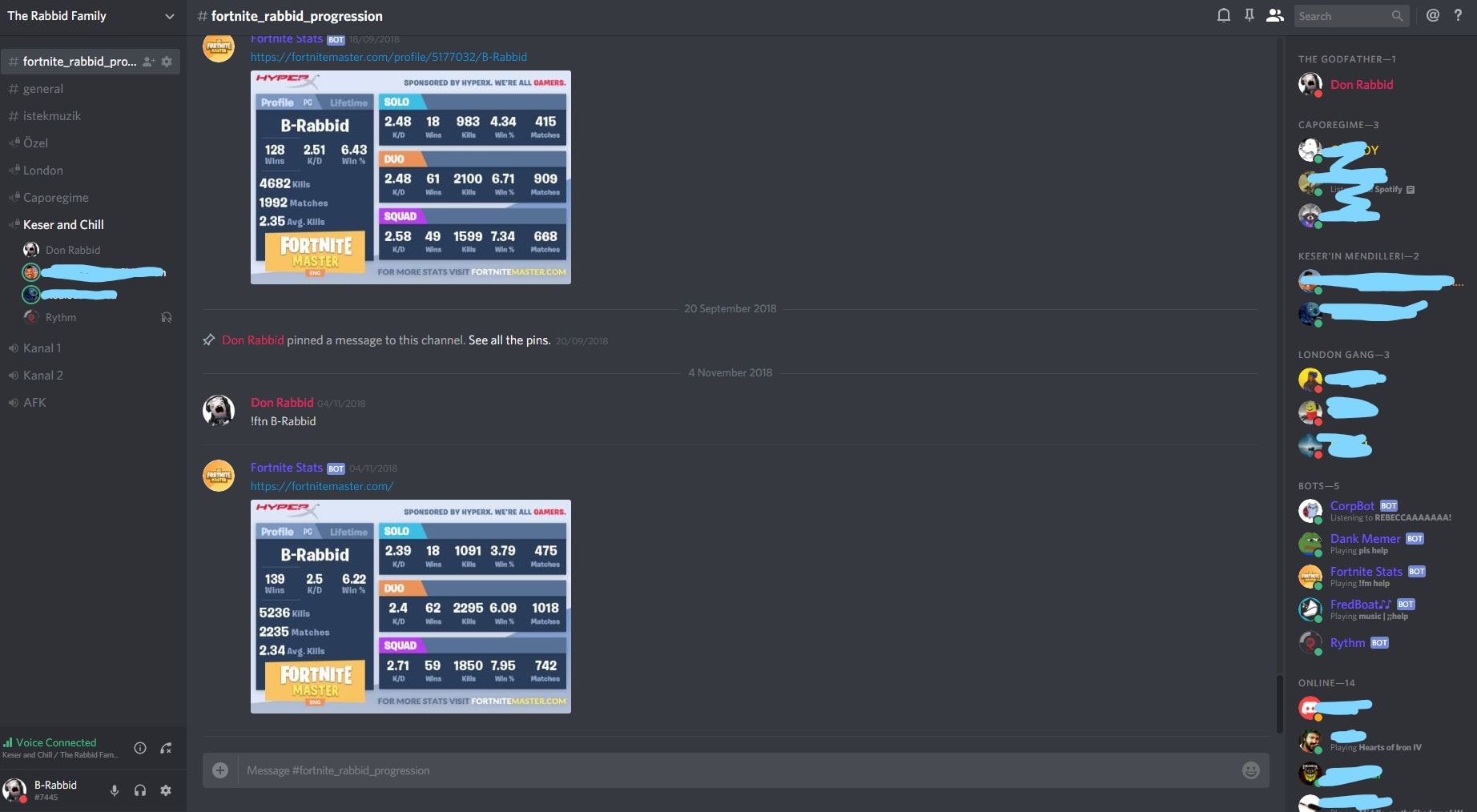
Task: Open Discord help with the question mark icon
Action: [x=1458, y=14]
